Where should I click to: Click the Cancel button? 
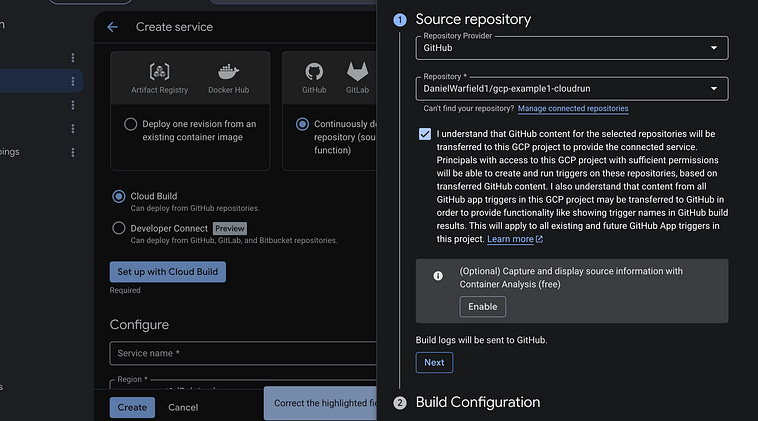[183, 407]
